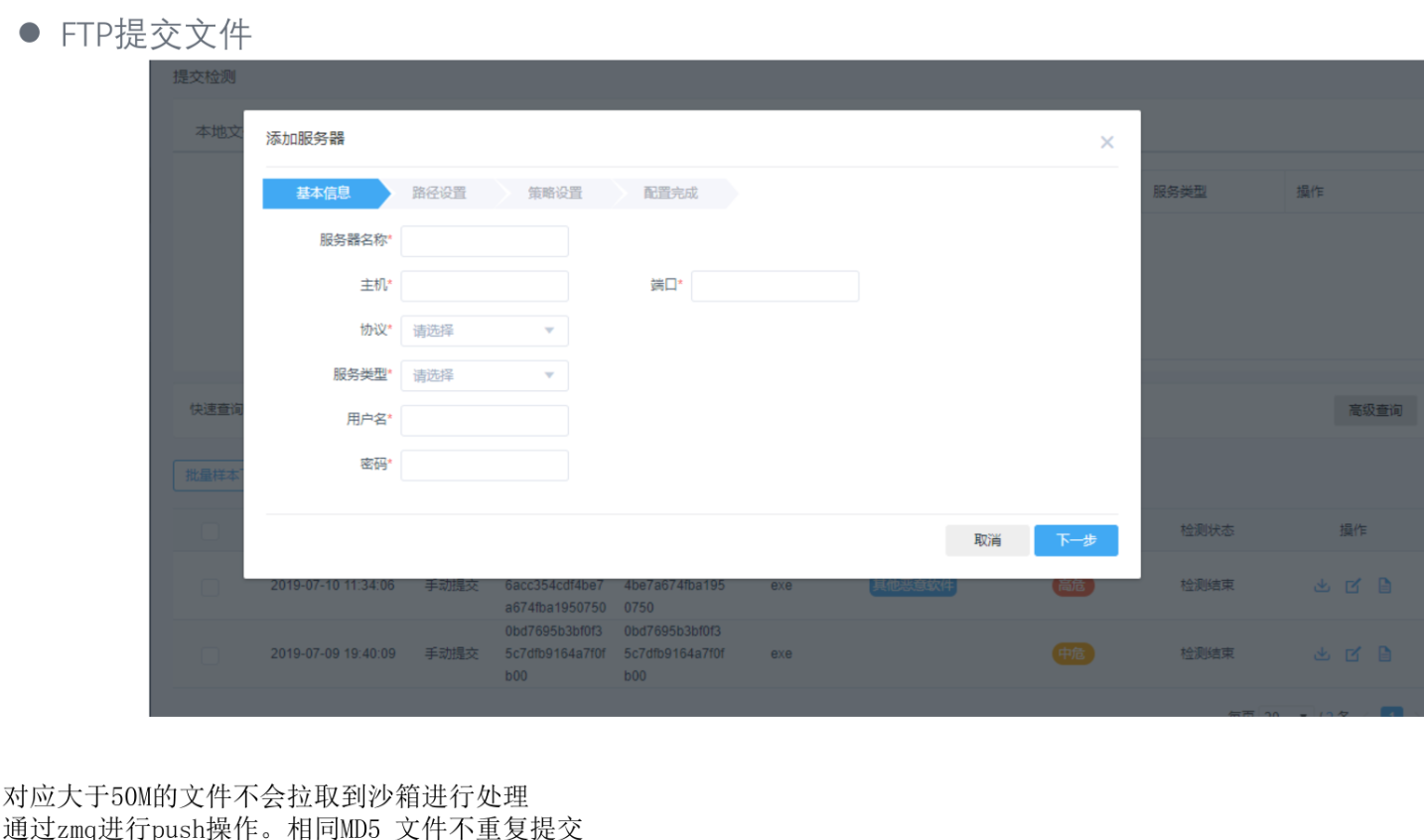
Task: Click edit icon in 2019-07-09 row
Action: 1353,654
